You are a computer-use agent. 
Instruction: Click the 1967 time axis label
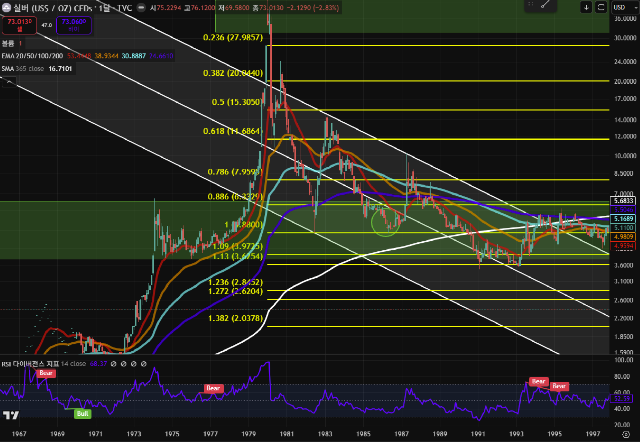pos(19,434)
